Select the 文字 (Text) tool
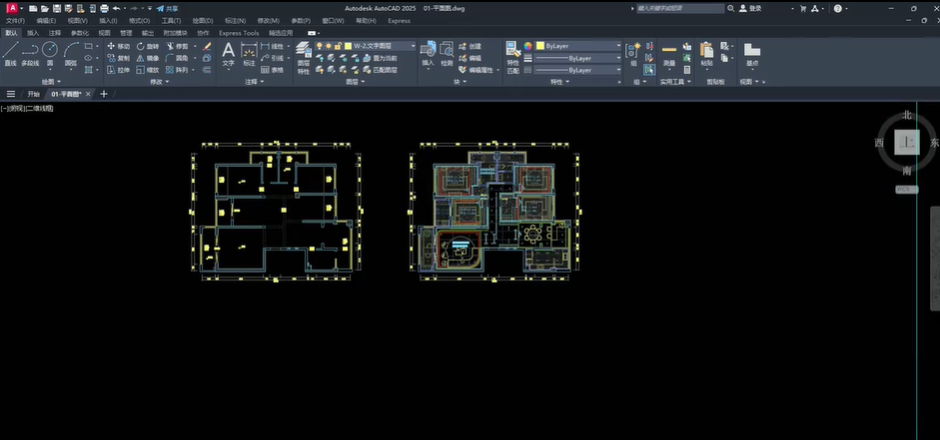Viewport: 940px width, 440px height. [x=228, y=54]
